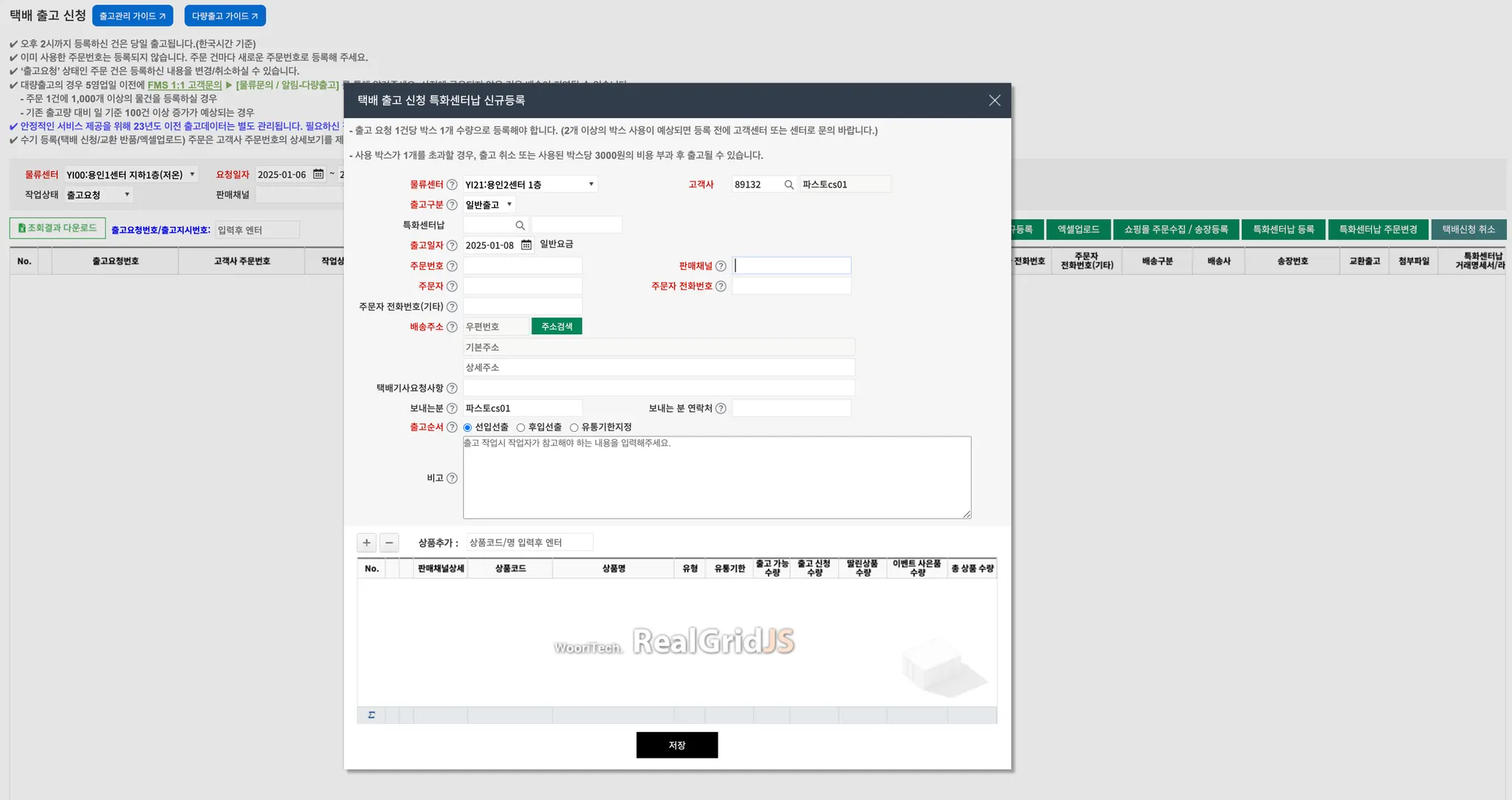Click the sigma summary icon in grid footer
The width and height of the screenshot is (1512, 800).
click(371, 714)
